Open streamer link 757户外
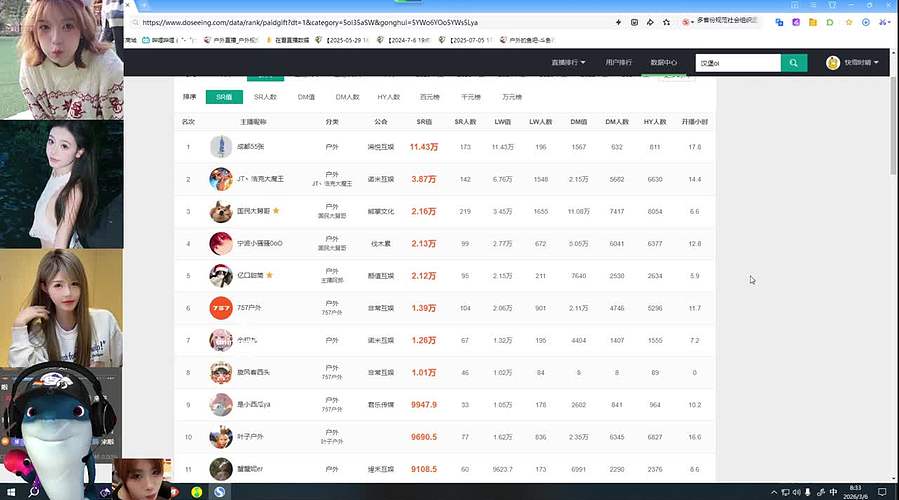Screen dimensions: 899x500 point(249,308)
